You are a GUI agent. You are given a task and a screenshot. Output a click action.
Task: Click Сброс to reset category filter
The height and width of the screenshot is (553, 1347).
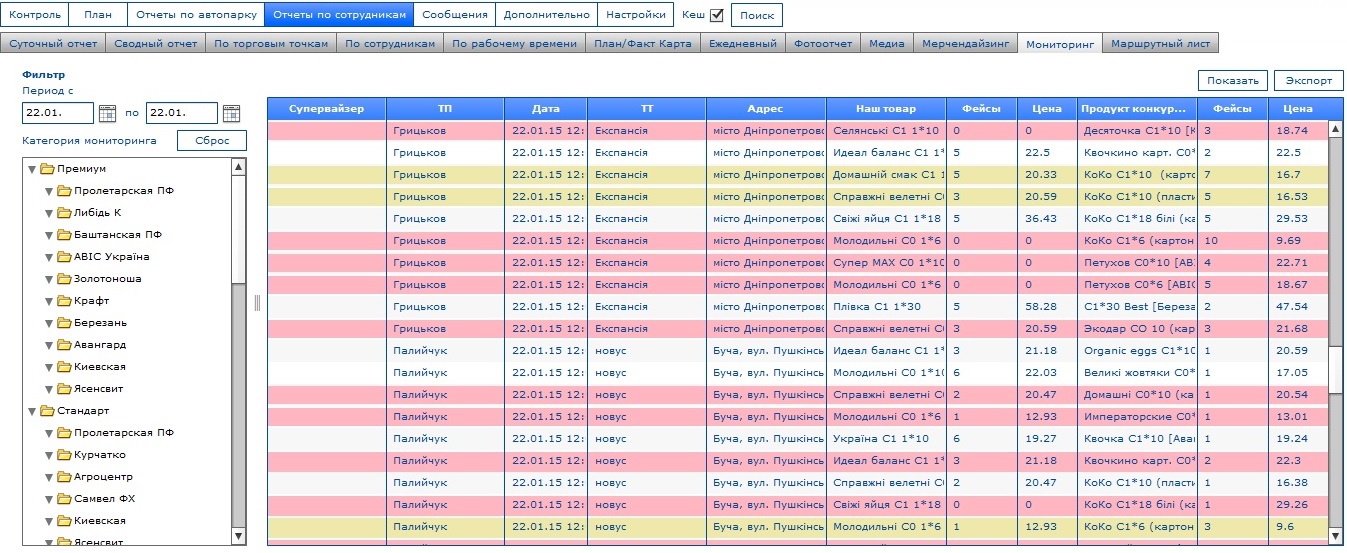[x=212, y=141]
